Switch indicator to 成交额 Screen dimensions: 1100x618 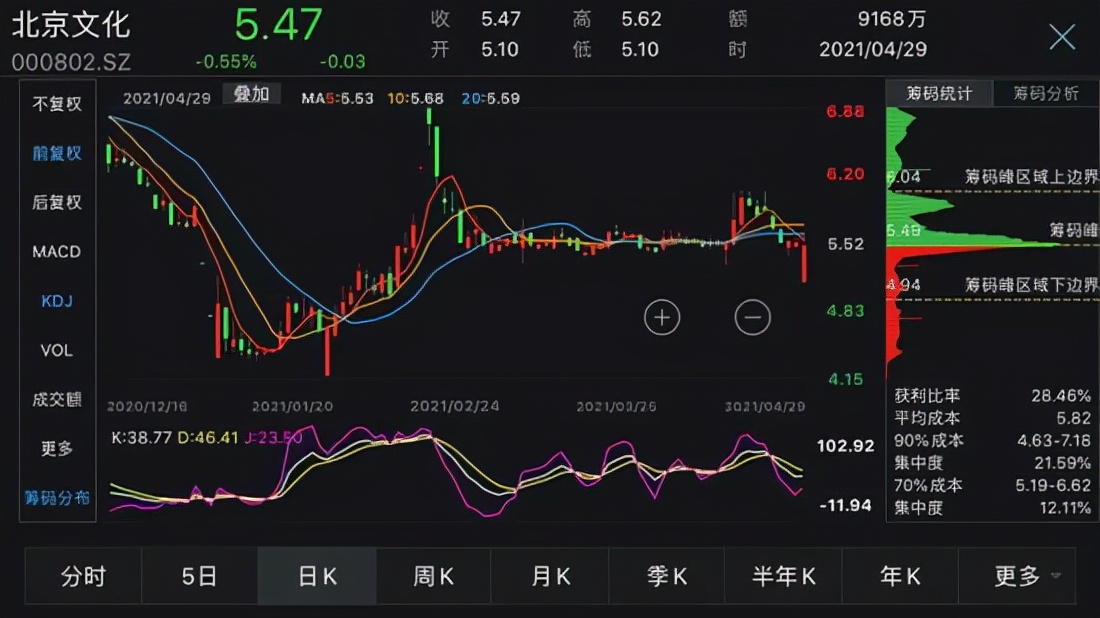pos(57,399)
